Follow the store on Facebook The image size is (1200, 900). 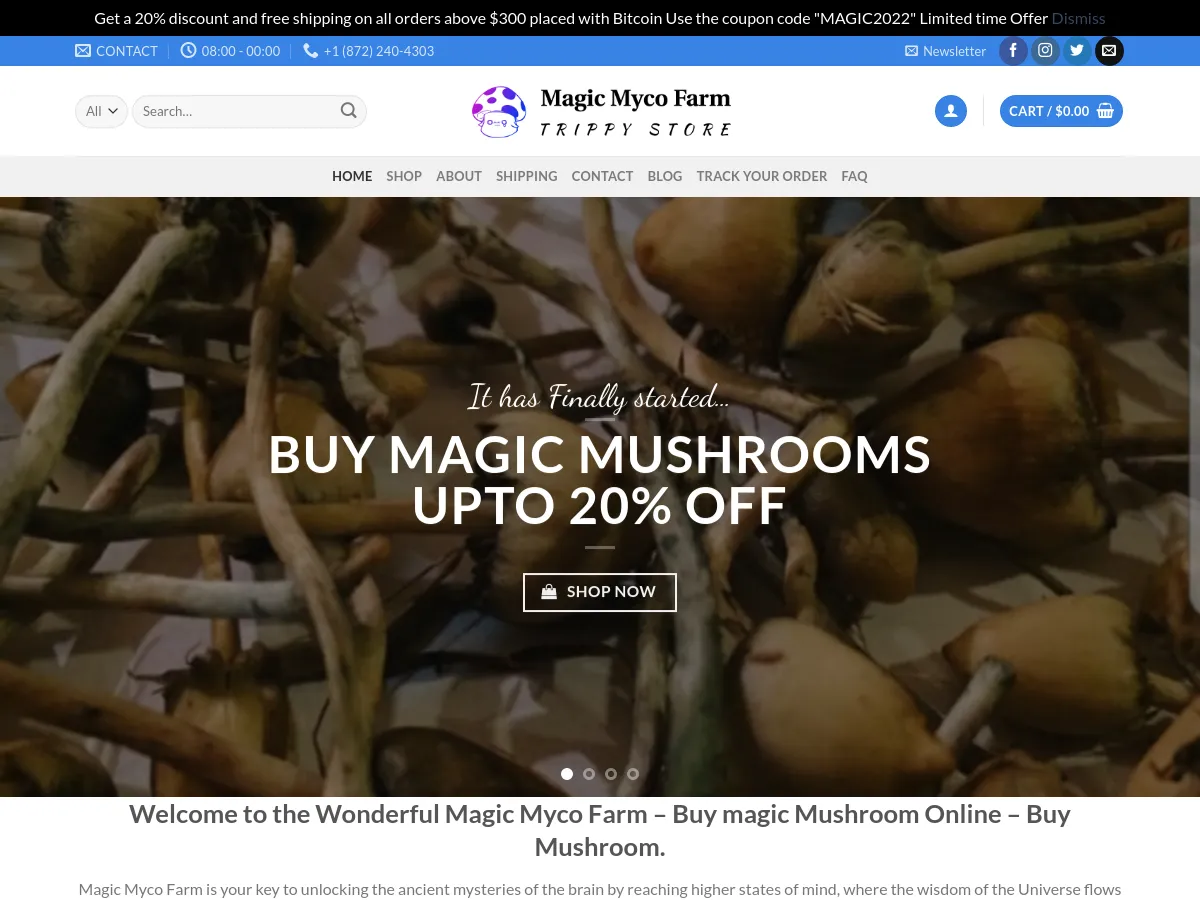1013,51
